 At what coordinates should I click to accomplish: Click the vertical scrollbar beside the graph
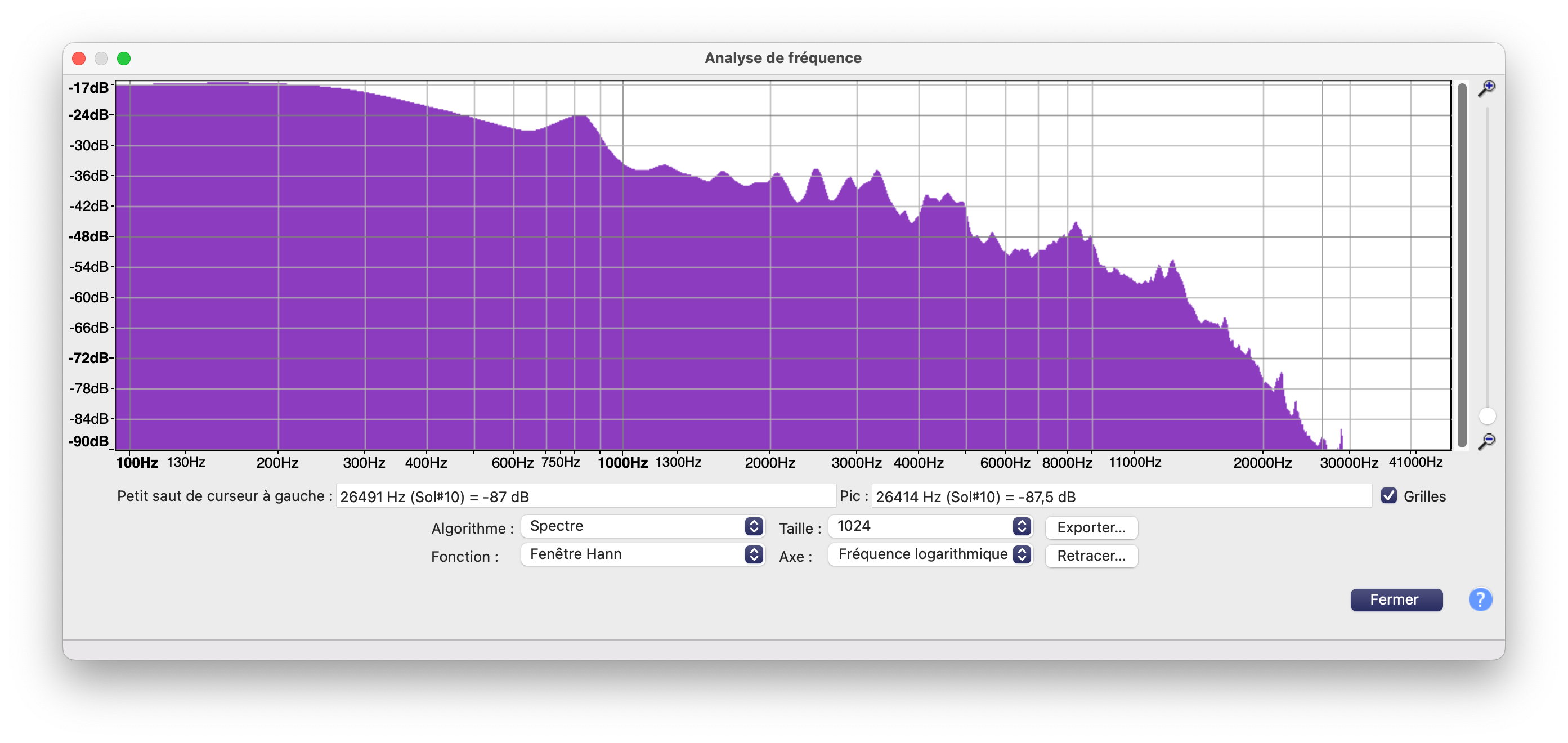[1462, 265]
